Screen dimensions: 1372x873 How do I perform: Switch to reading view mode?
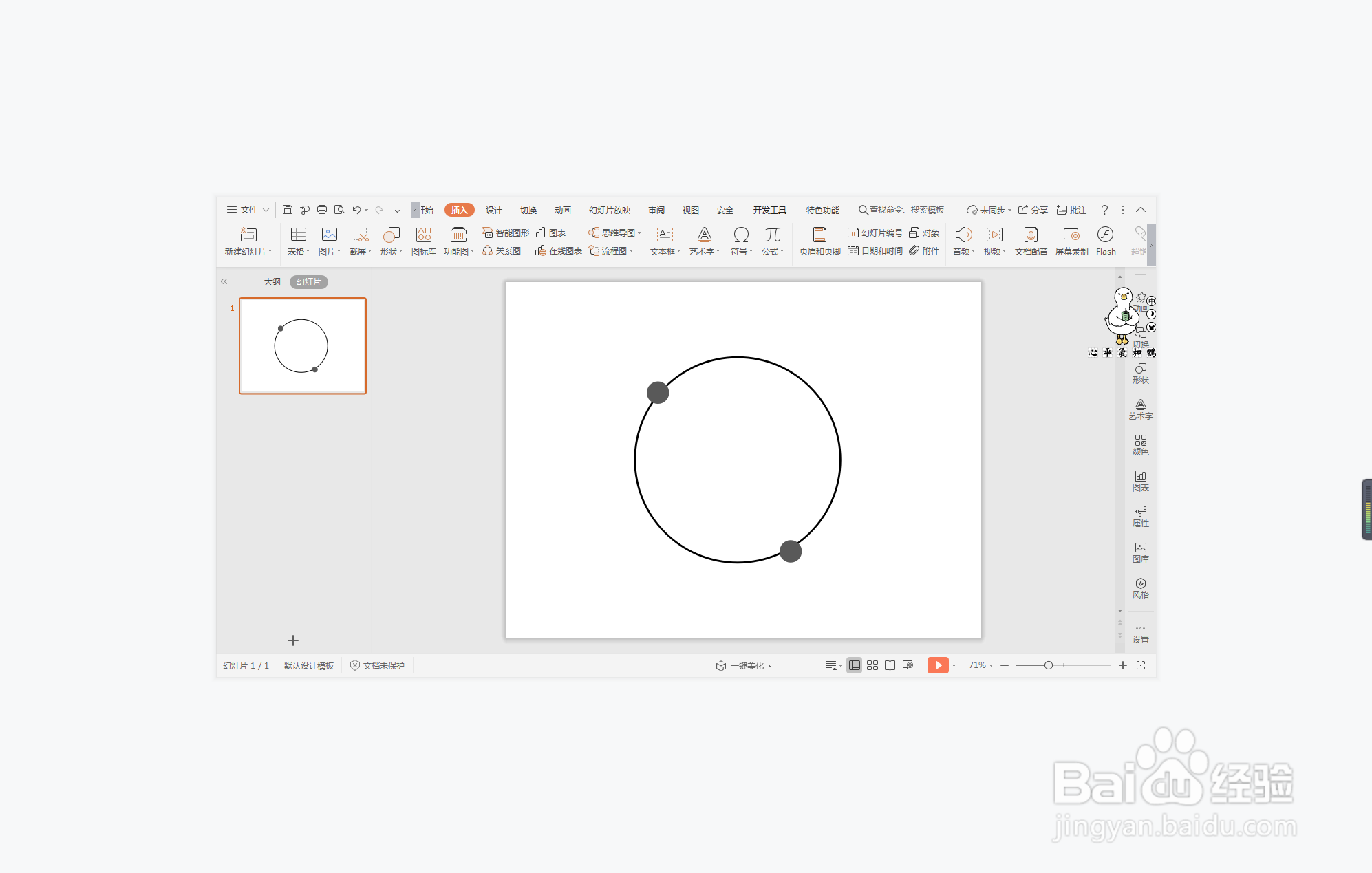click(890, 665)
